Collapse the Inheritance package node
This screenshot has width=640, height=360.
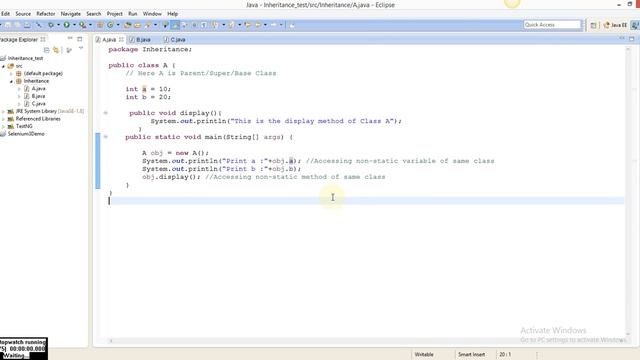(x=11, y=81)
